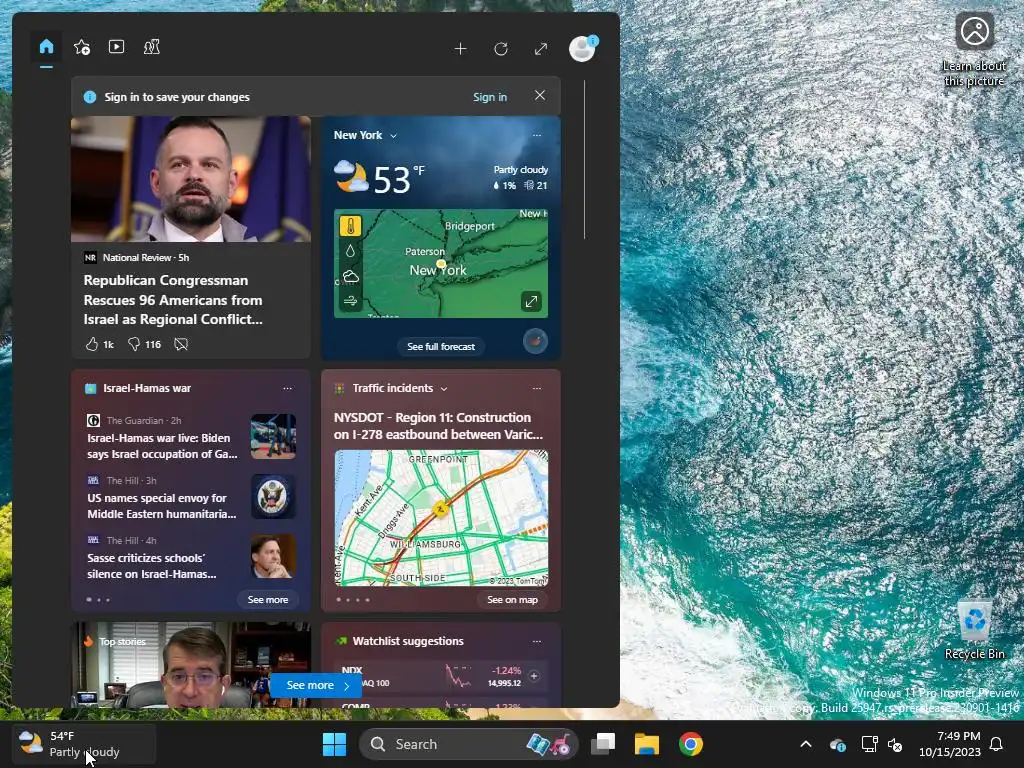The image size is (1024, 768).
Task: Click the Sign in link
Action: pos(490,97)
